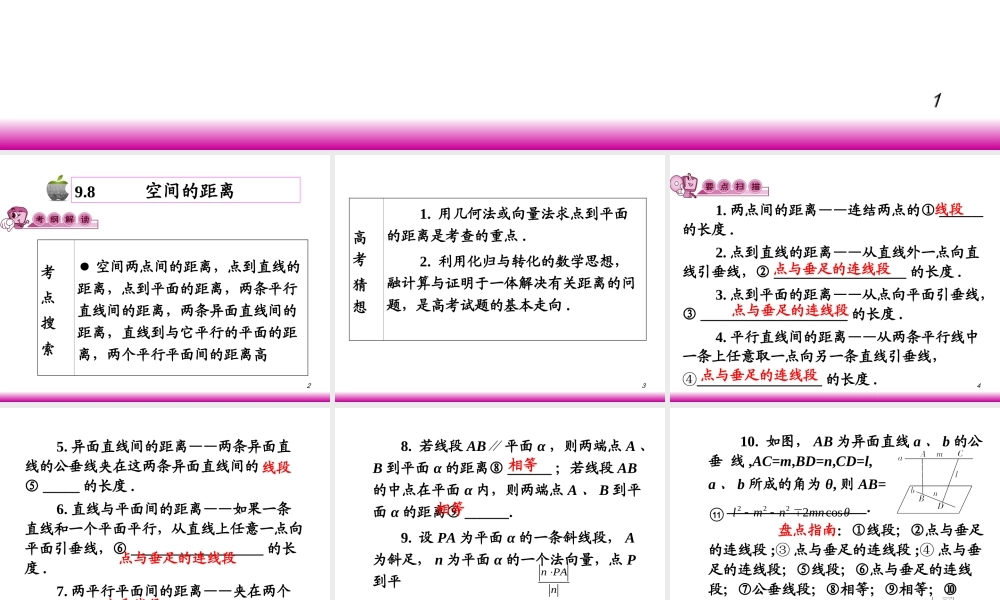Click the struck-through formula after ⑪

point(797,512)
